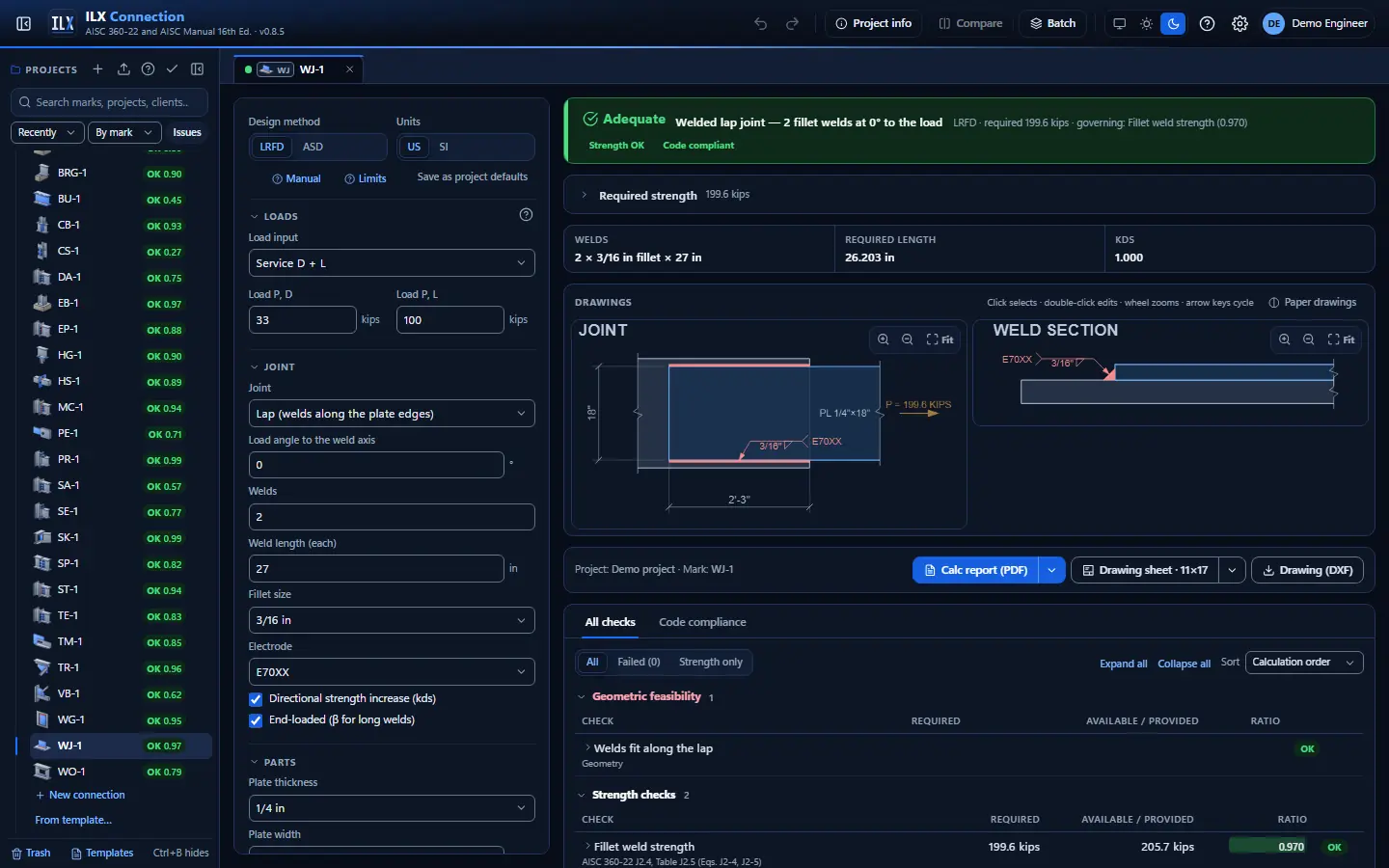This screenshot has height=868, width=1389.
Task: Export the Drawing (DXF)
Action: [x=1308, y=570]
